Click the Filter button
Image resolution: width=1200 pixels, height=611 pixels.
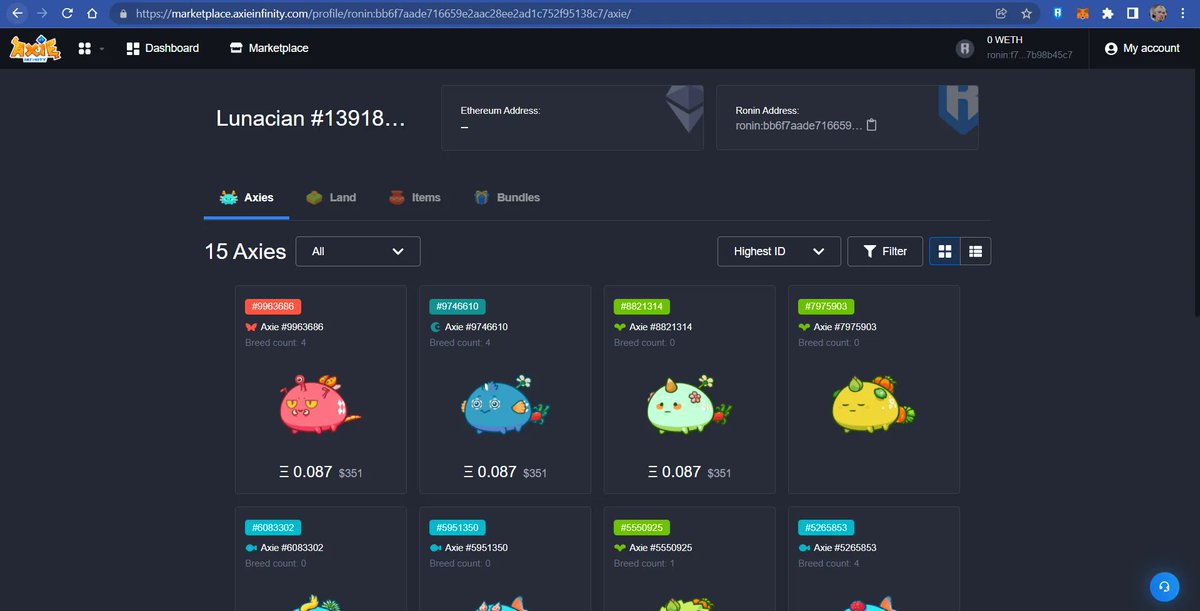click(885, 251)
